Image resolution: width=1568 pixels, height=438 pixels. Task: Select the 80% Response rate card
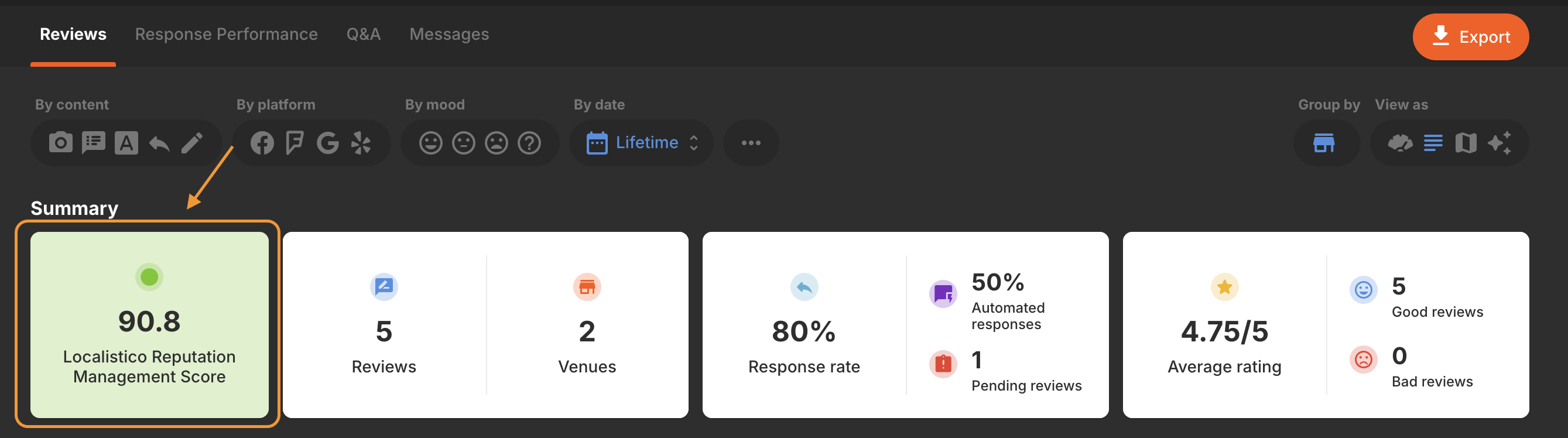click(x=803, y=331)
